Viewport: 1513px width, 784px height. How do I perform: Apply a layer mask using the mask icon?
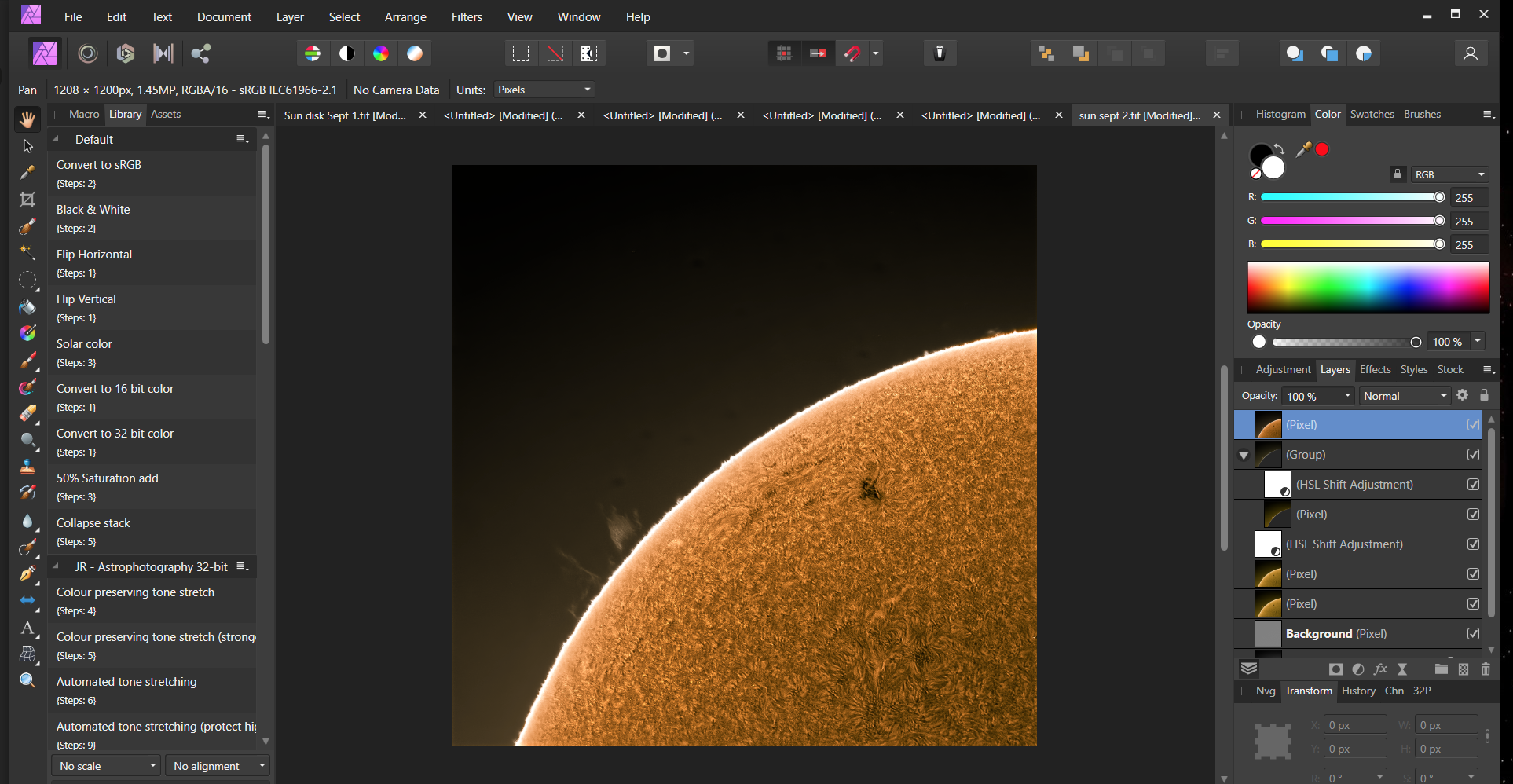pos(1336,669)
